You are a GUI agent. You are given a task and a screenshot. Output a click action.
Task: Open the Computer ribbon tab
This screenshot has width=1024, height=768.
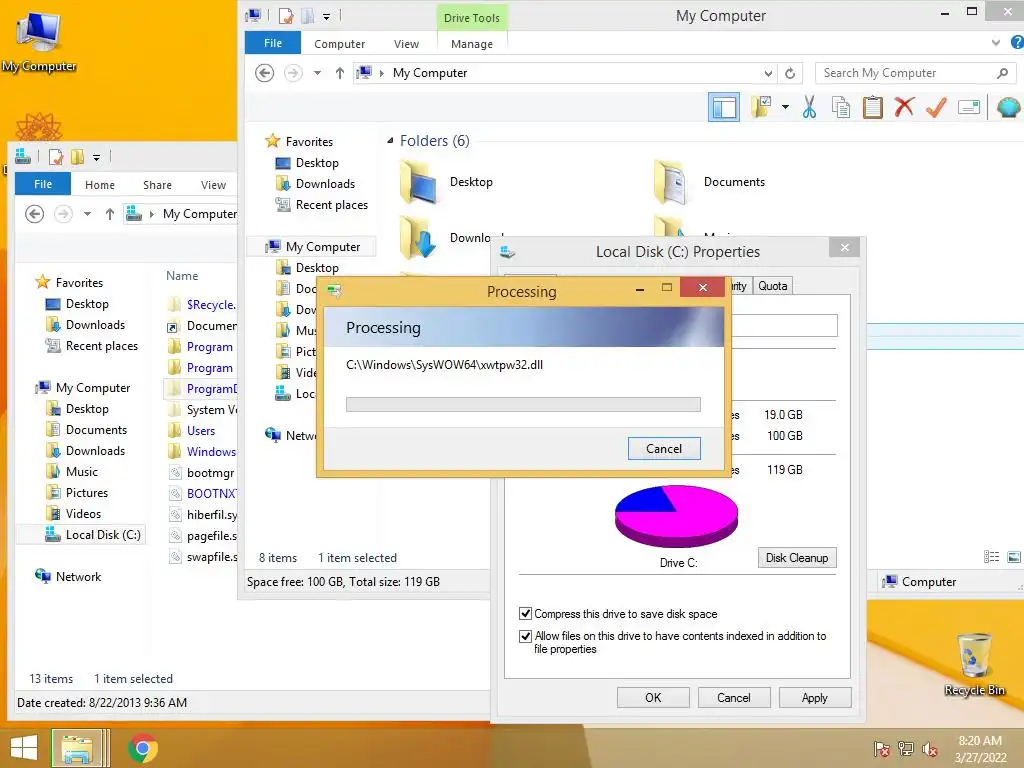click(x=339, y=44)
